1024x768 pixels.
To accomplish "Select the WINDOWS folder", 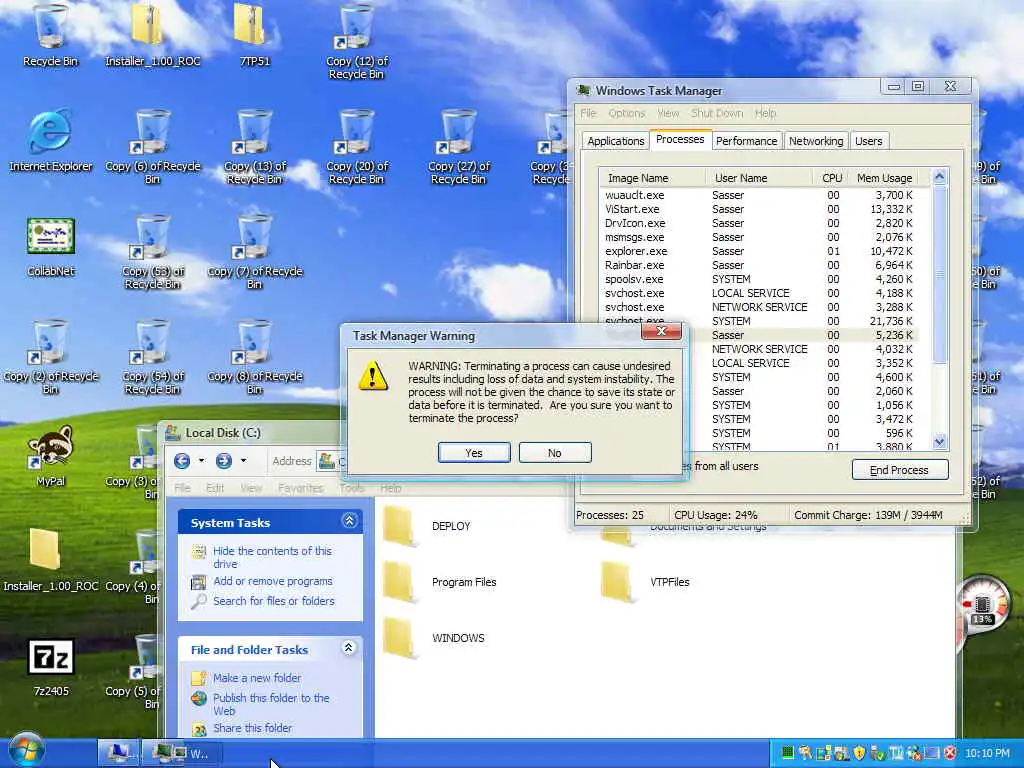I will (x=434, y=638).
